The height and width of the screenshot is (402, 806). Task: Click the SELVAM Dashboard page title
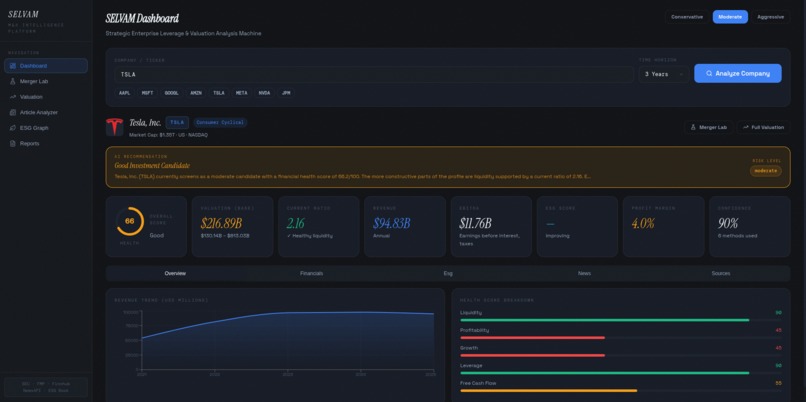click(x=142, y=19)
